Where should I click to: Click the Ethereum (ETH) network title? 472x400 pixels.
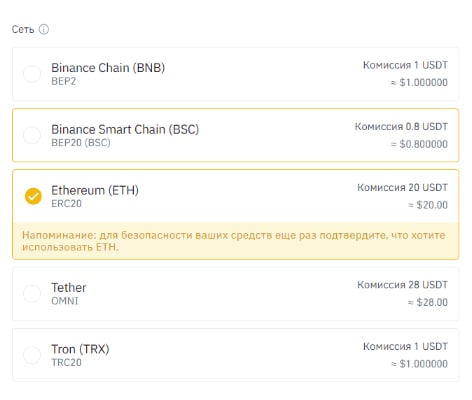click(x=95, y=190)
